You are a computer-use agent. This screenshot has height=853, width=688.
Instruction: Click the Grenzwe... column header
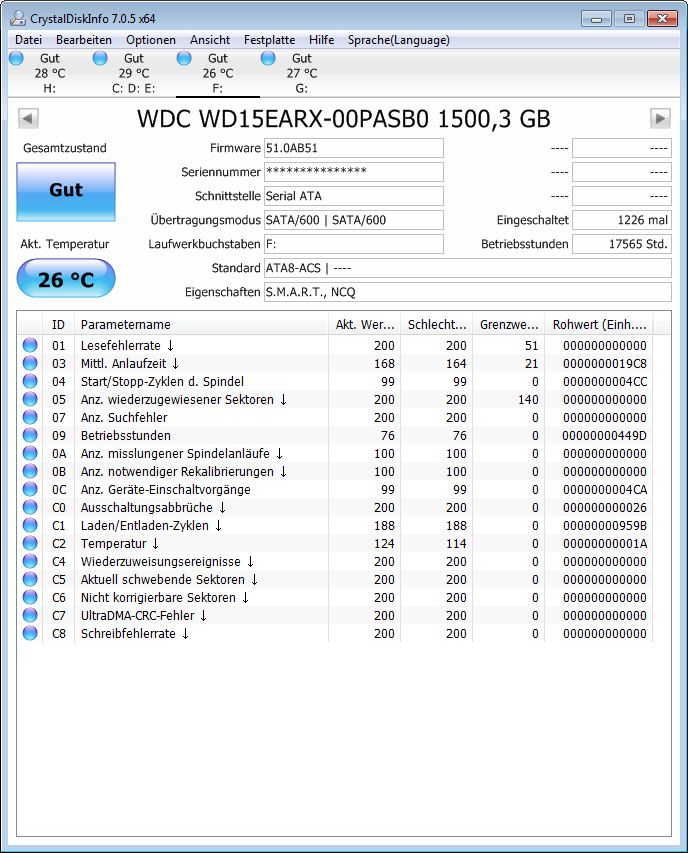(x=509, y=325)
